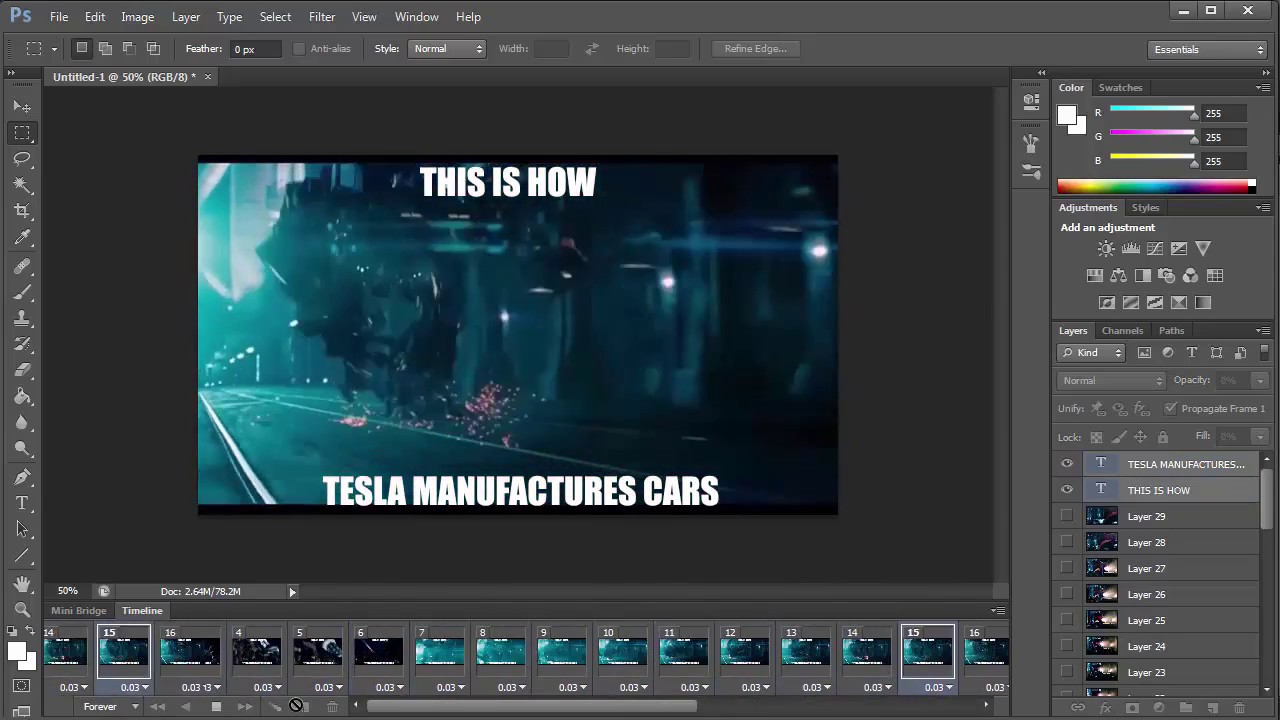Switch to the Channels tab
The width and height of the screenshot is (1280, 720).
tap(1122, 331)
